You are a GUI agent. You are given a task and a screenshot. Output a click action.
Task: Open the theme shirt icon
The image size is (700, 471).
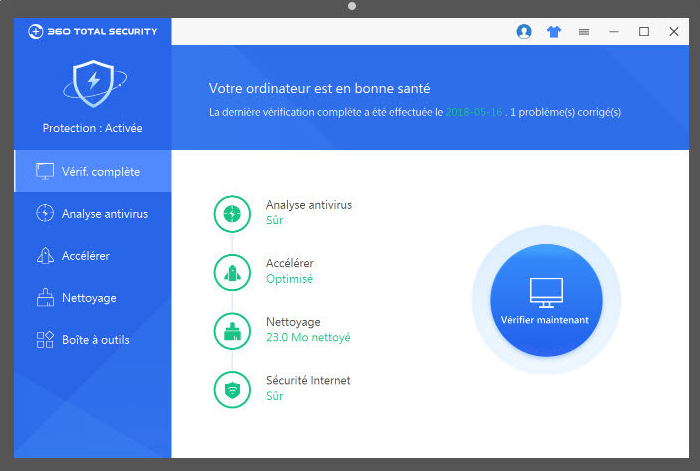click(x=554, y=32)
